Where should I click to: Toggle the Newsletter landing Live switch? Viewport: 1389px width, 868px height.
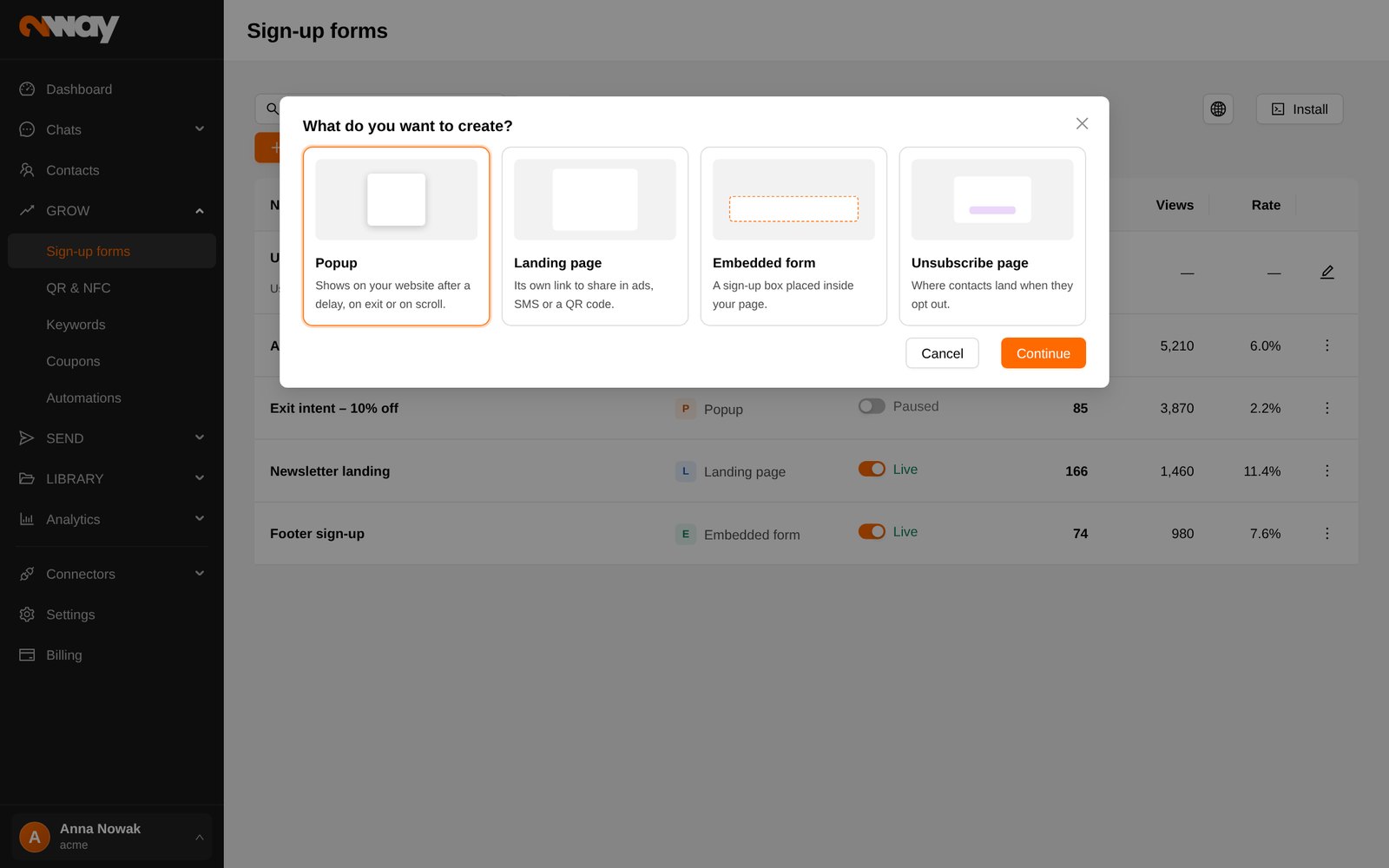tap(872, 469)
